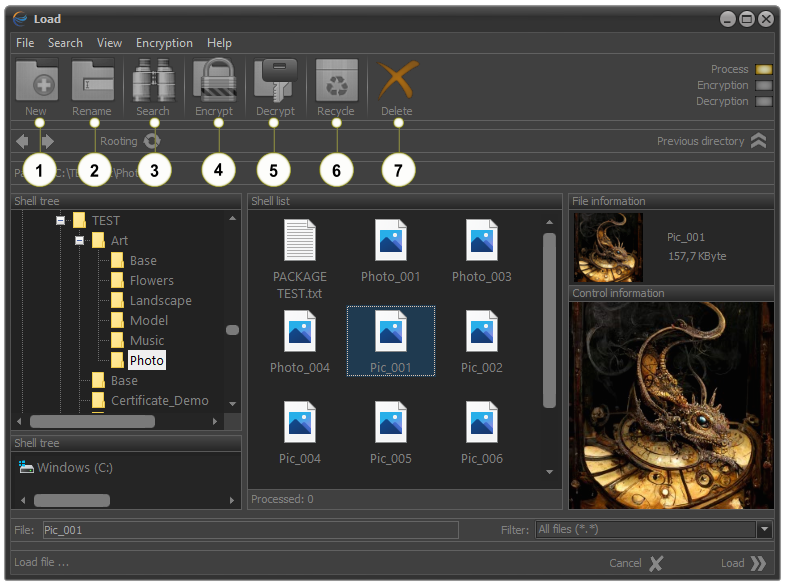Go back with the left arrow icon

tap(22, 141)
